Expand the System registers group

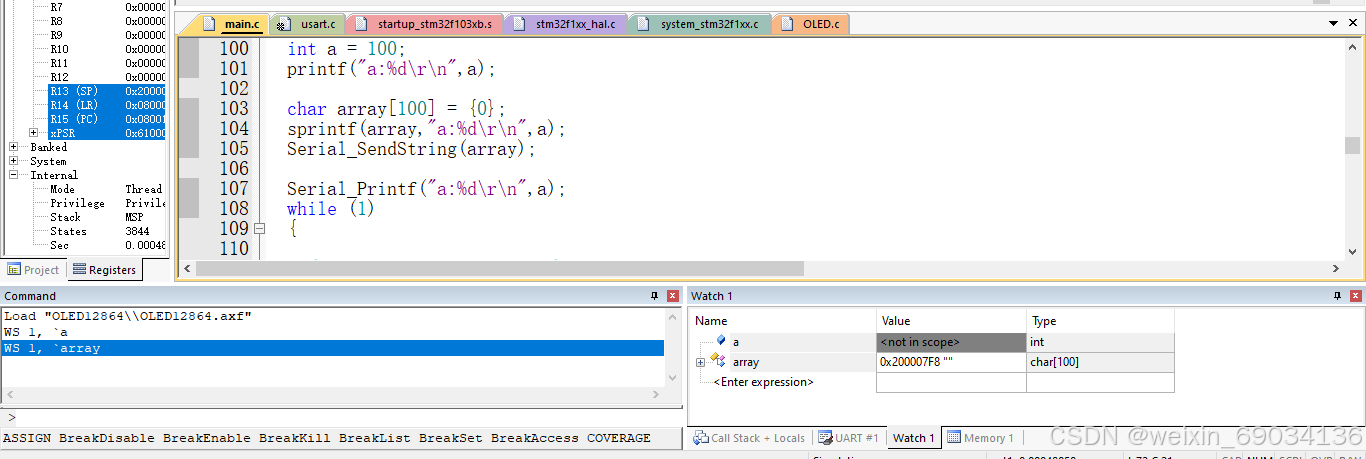coord(14,161)
